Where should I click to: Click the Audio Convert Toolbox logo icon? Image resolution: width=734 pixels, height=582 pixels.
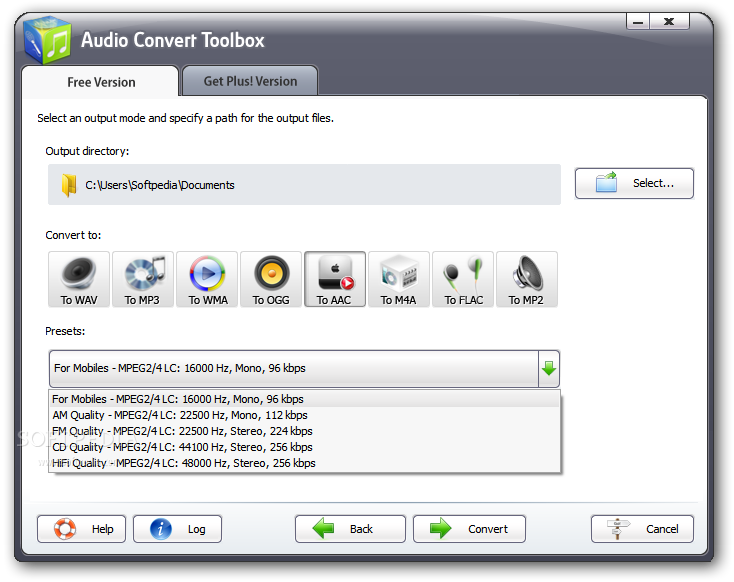tap(47, 40)
